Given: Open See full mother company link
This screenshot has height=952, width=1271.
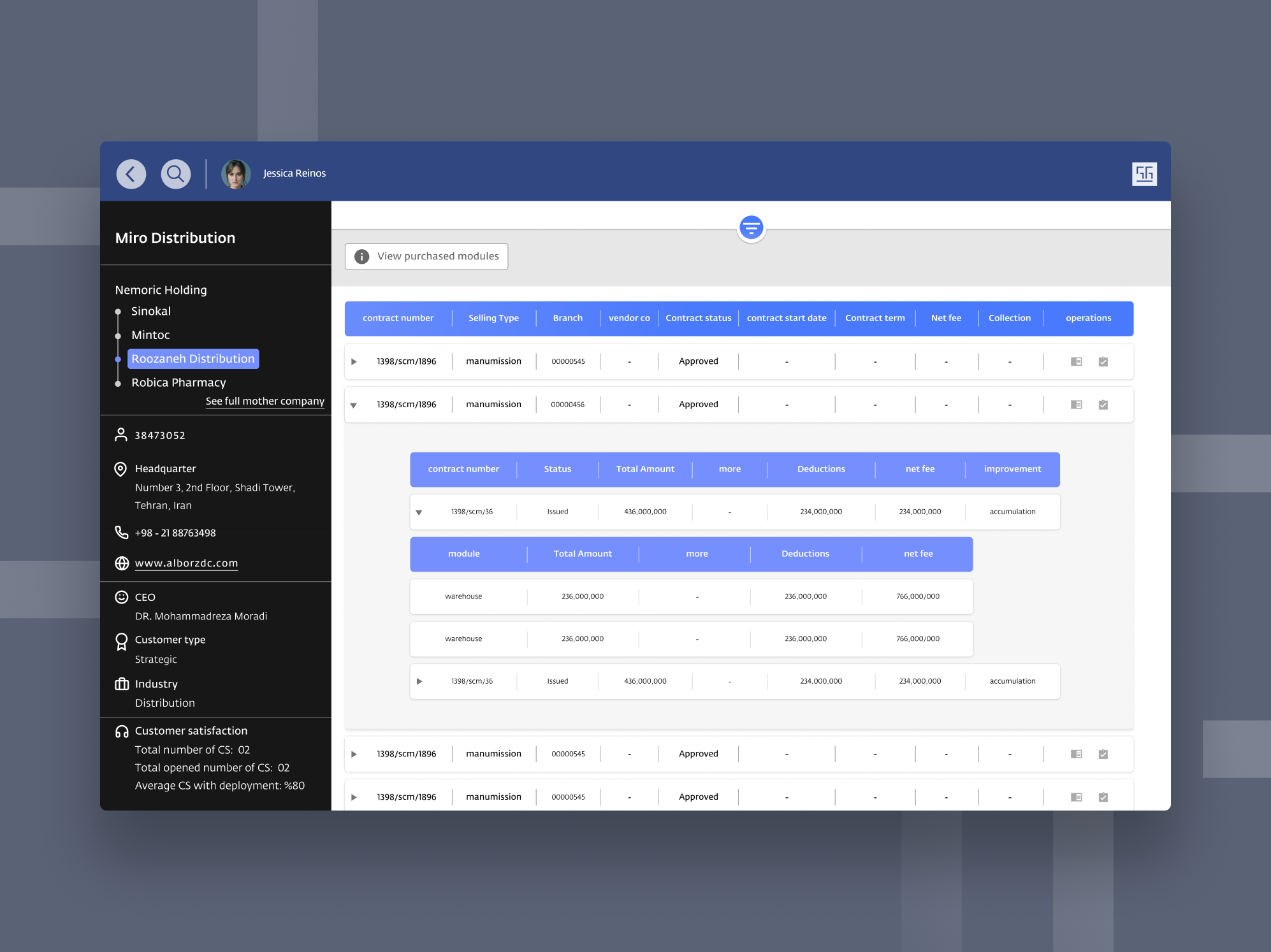Looking at the screenshot, I should click(265, 401).
